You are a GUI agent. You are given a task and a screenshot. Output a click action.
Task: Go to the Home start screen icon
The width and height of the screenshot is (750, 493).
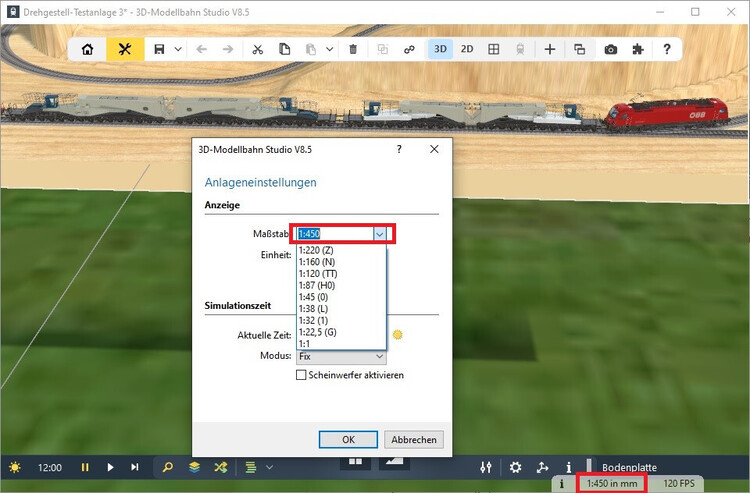[88, 49]
